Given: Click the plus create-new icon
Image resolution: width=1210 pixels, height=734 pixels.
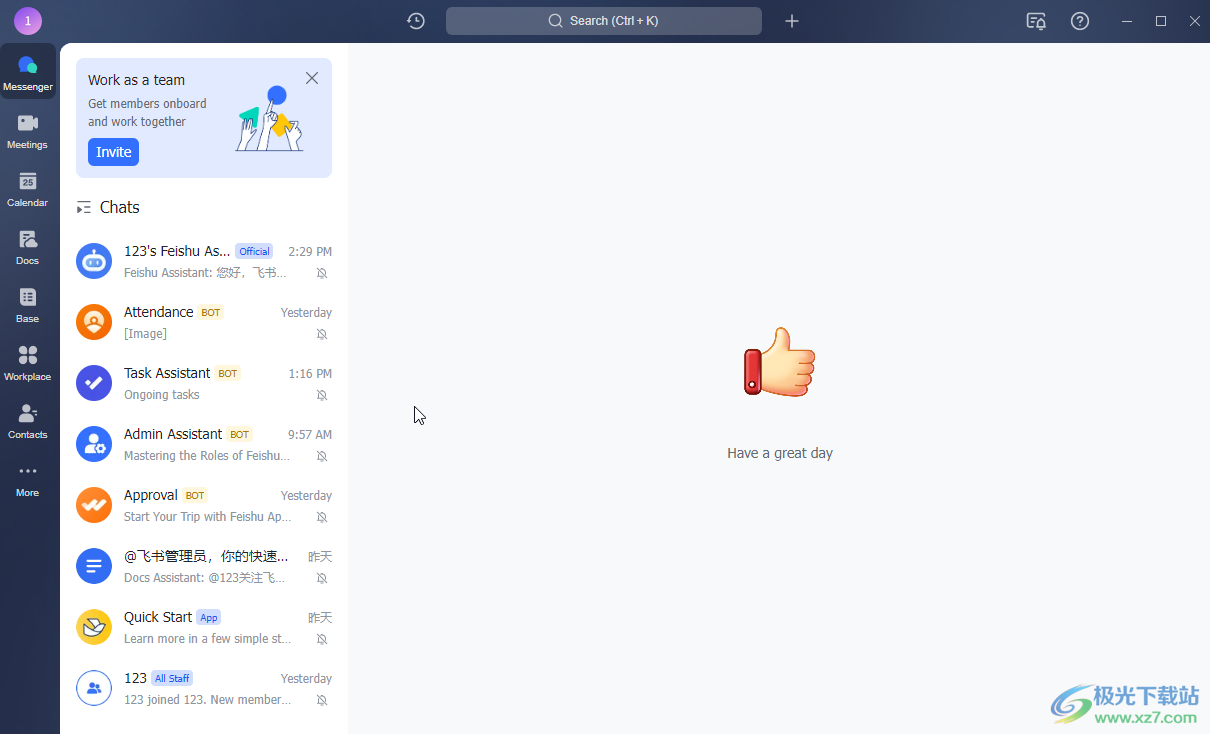Looking at the screenshot, I should pyautogui.click(x=792, y=21).
